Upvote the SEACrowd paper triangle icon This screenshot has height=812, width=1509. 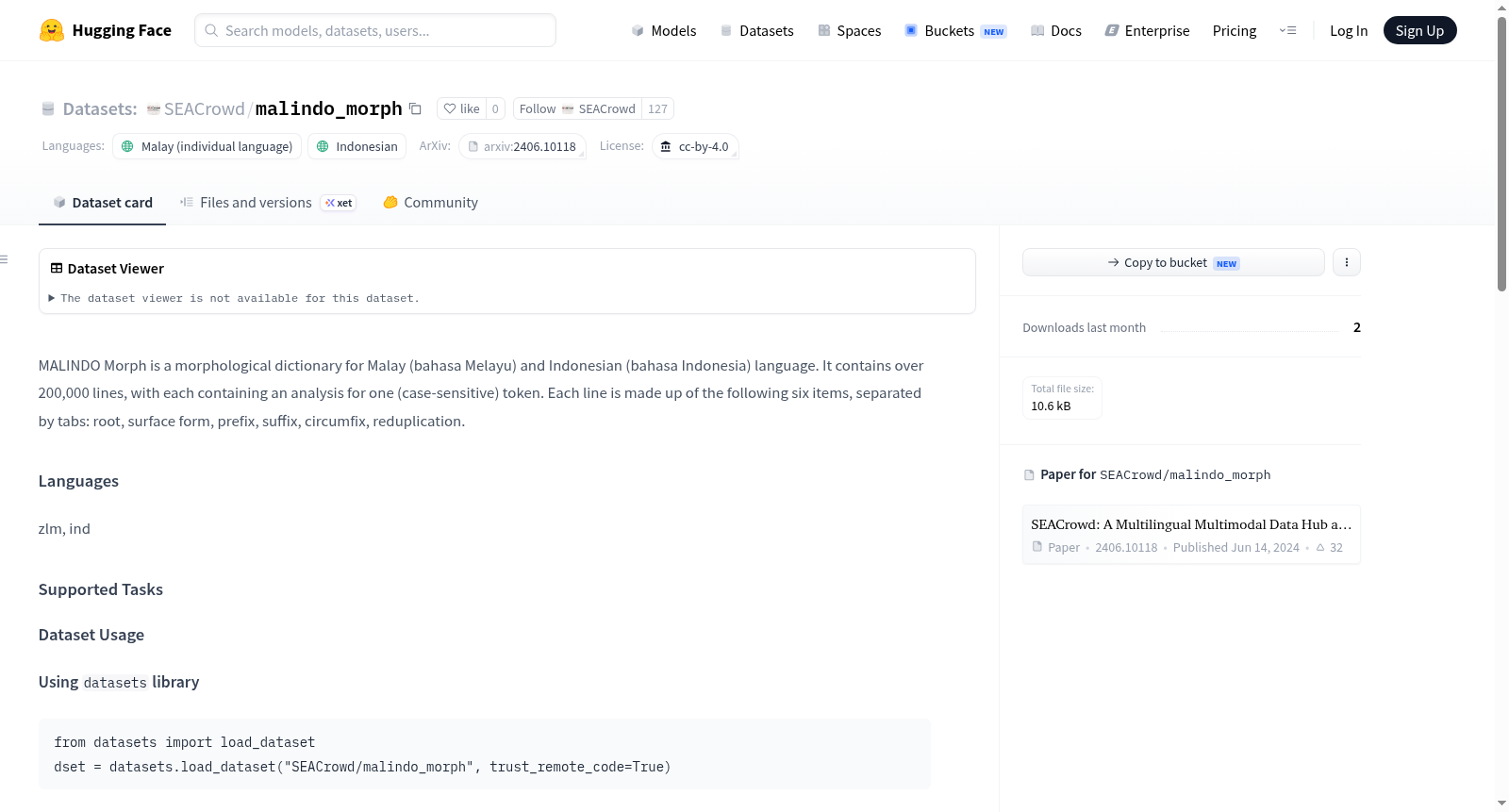(x=1320, y=547)
